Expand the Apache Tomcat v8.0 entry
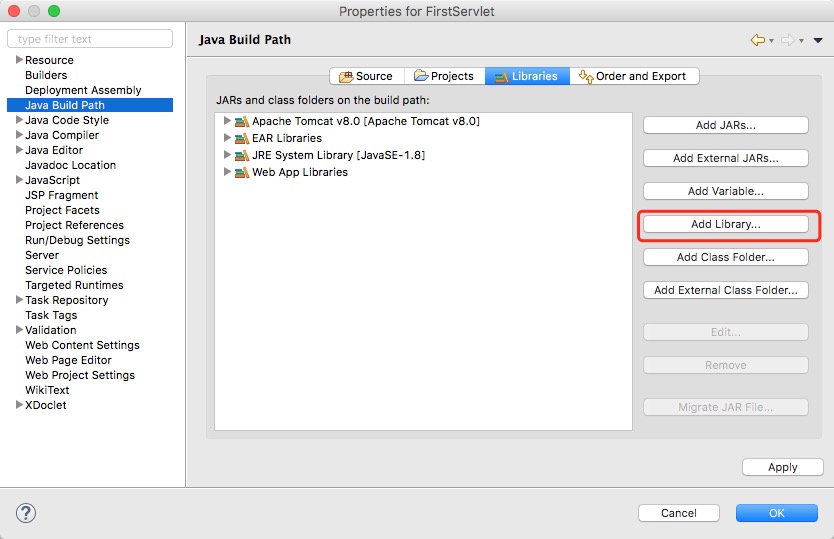This screenshot has height=539, width=834. click(227, 121)
